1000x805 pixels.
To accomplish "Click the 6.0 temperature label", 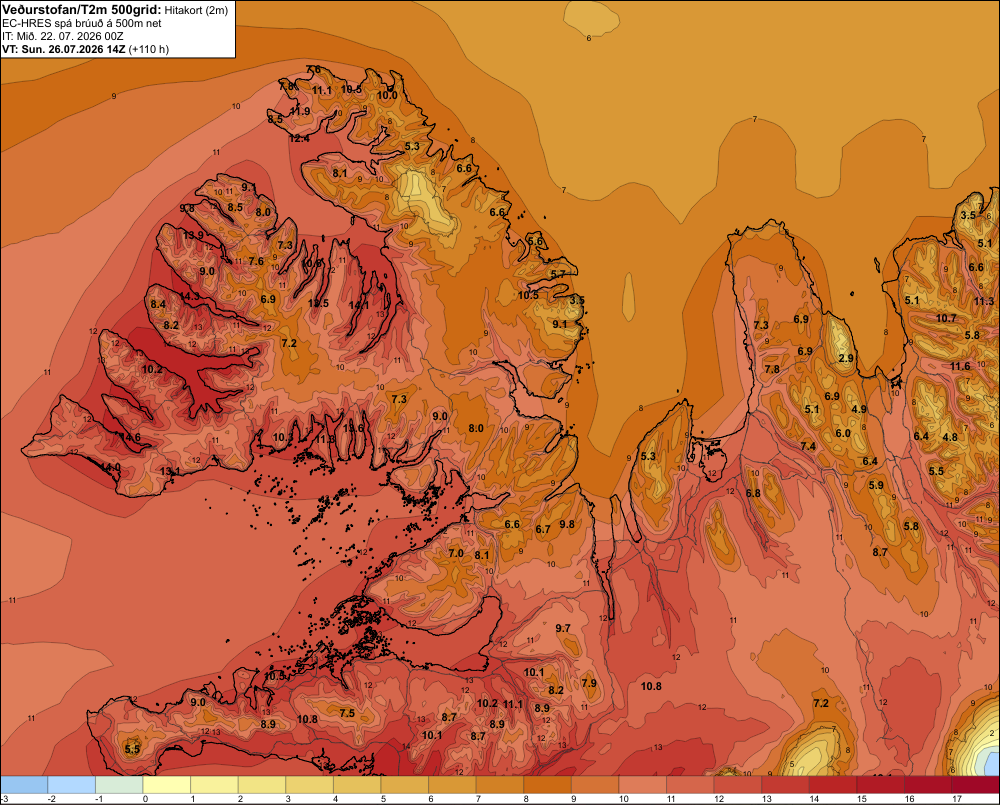I will coord(843,433).
